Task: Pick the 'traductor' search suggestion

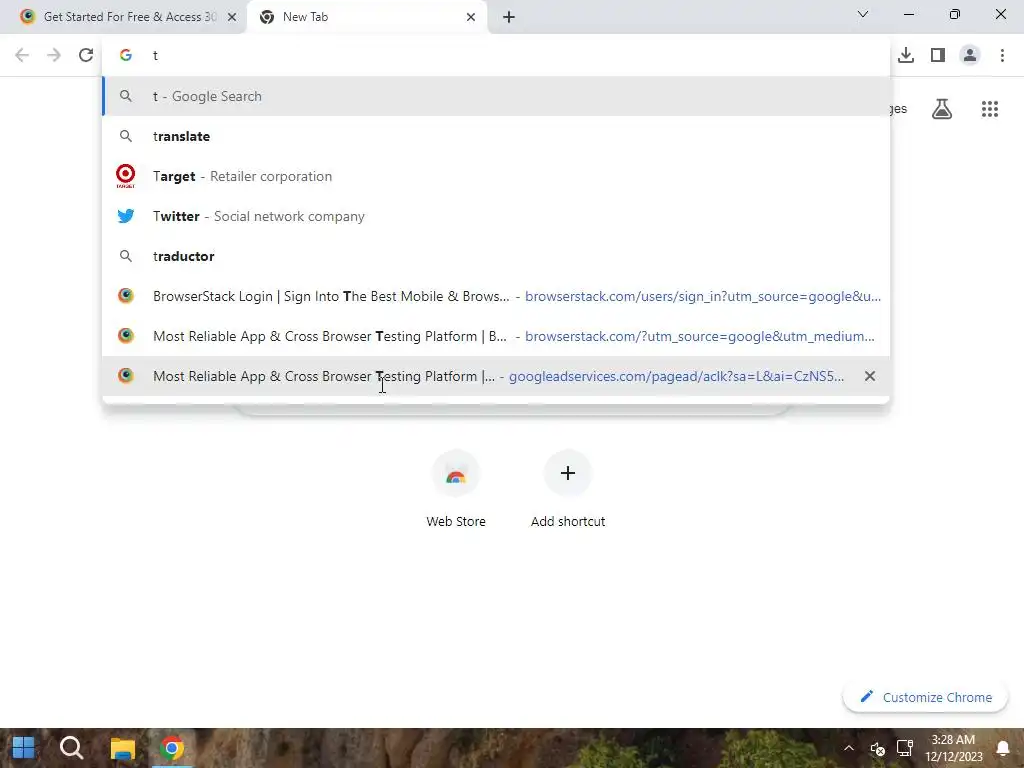Action: click(496, 256)
